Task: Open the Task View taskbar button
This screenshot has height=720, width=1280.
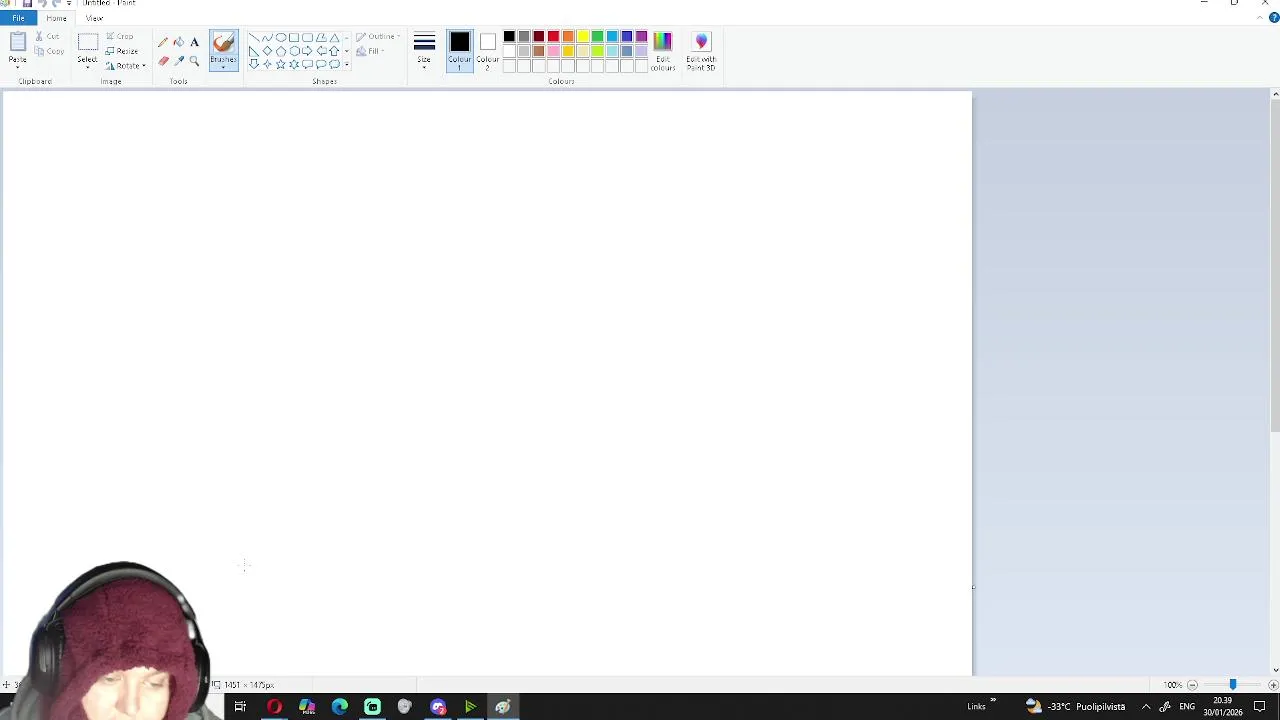Action: pyautogui.click(x=240, y=707)
